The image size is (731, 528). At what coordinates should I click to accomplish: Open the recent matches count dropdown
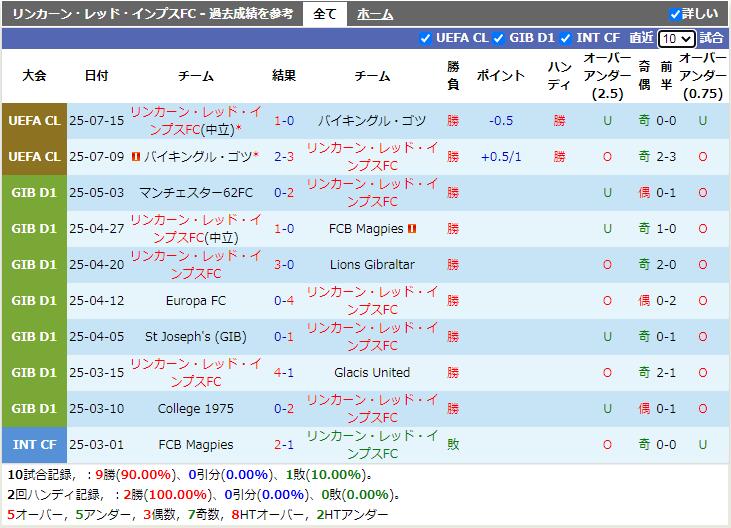pyautogui.click(x=676, y=39)
